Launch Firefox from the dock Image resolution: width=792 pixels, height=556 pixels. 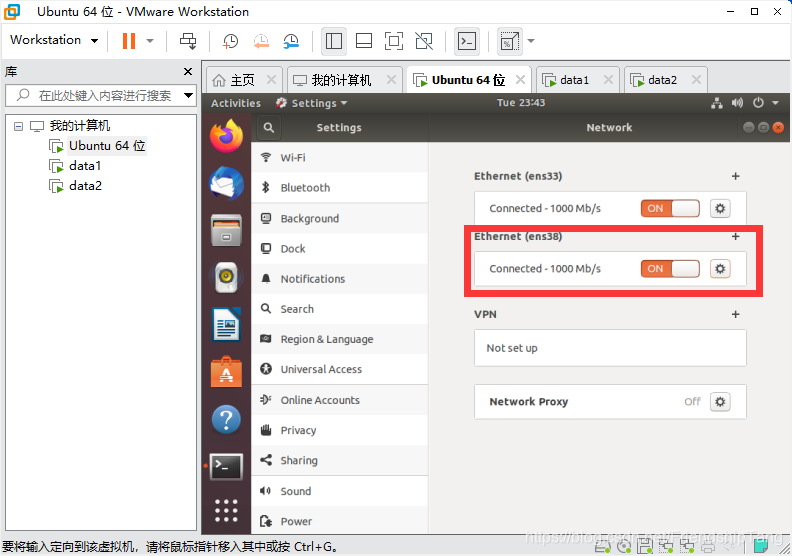(226, 136)
